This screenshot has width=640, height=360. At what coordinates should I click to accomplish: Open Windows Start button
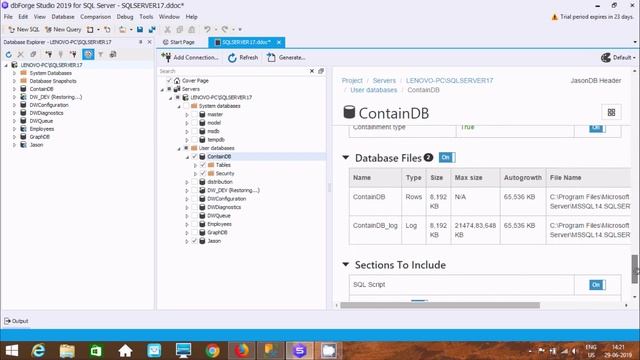coord(12,351)
